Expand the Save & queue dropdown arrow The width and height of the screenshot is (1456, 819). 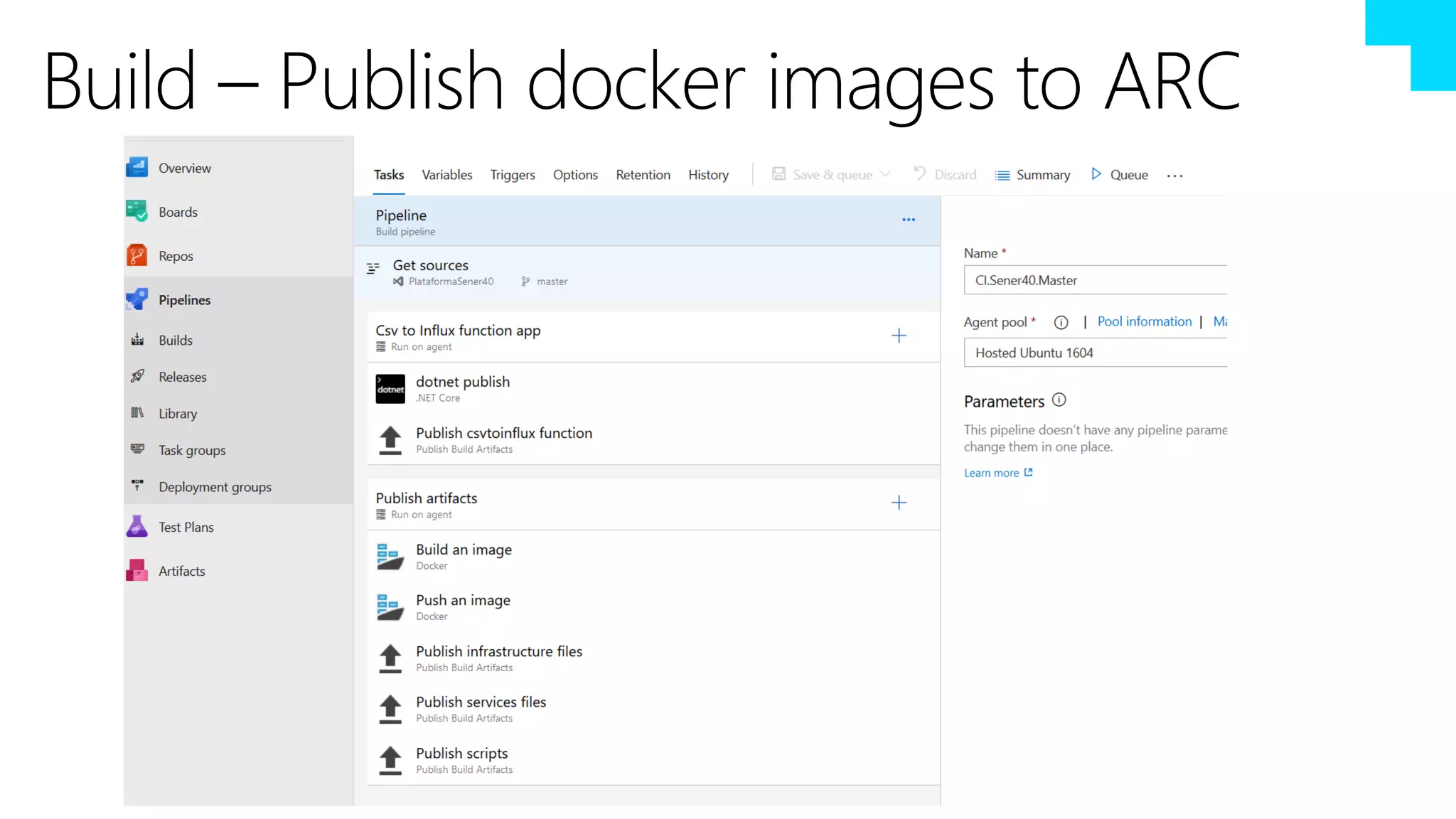point(885,175)
